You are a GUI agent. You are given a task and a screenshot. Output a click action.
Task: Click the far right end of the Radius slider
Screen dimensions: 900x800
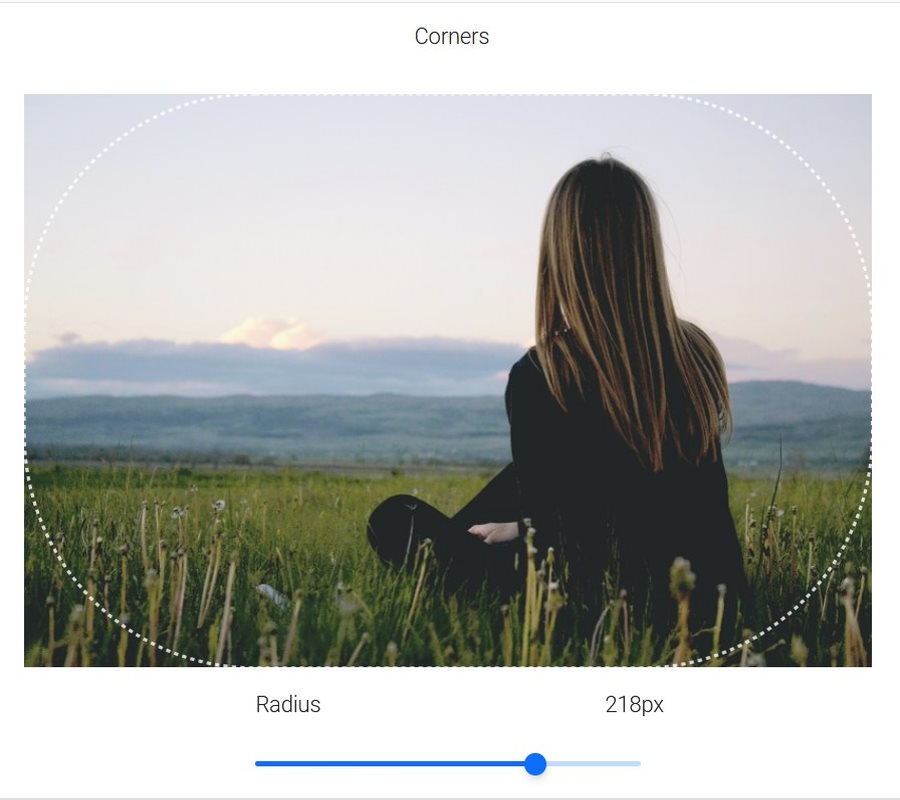tap(638, 764)
